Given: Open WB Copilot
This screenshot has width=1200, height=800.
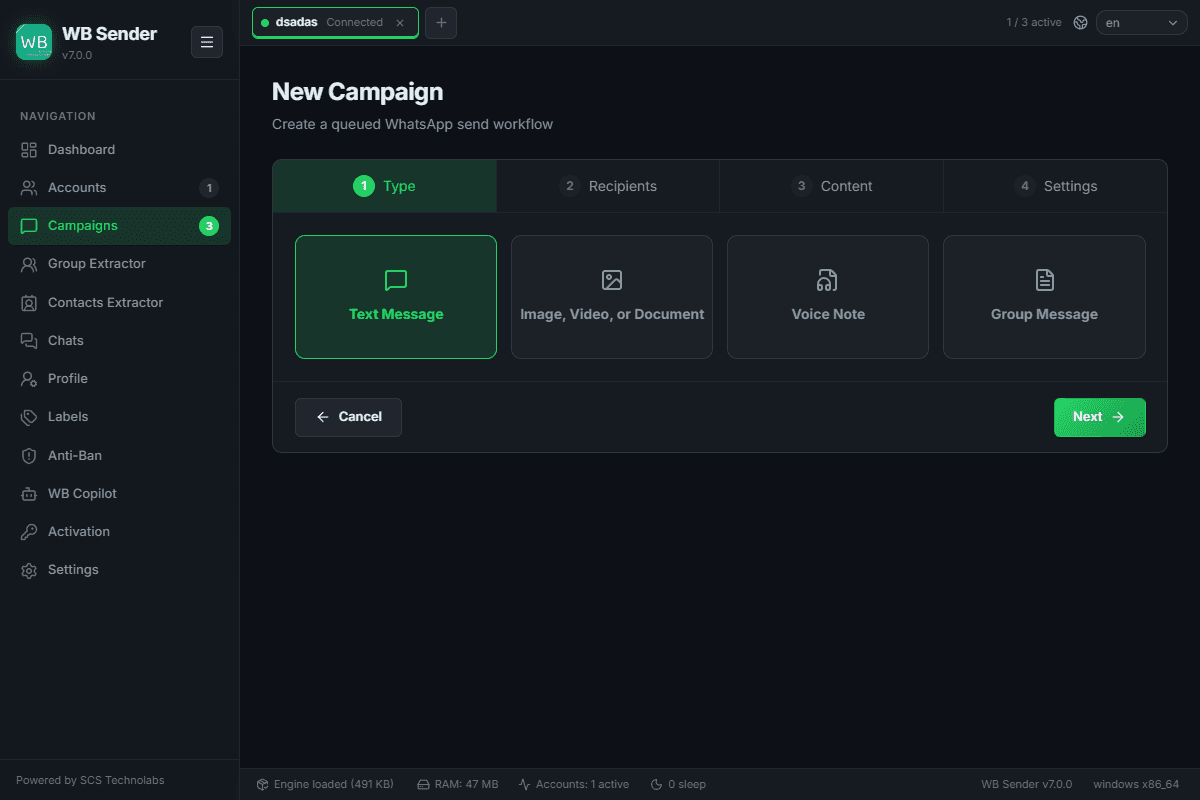Looking at the screenshot, I should (119, 494).
